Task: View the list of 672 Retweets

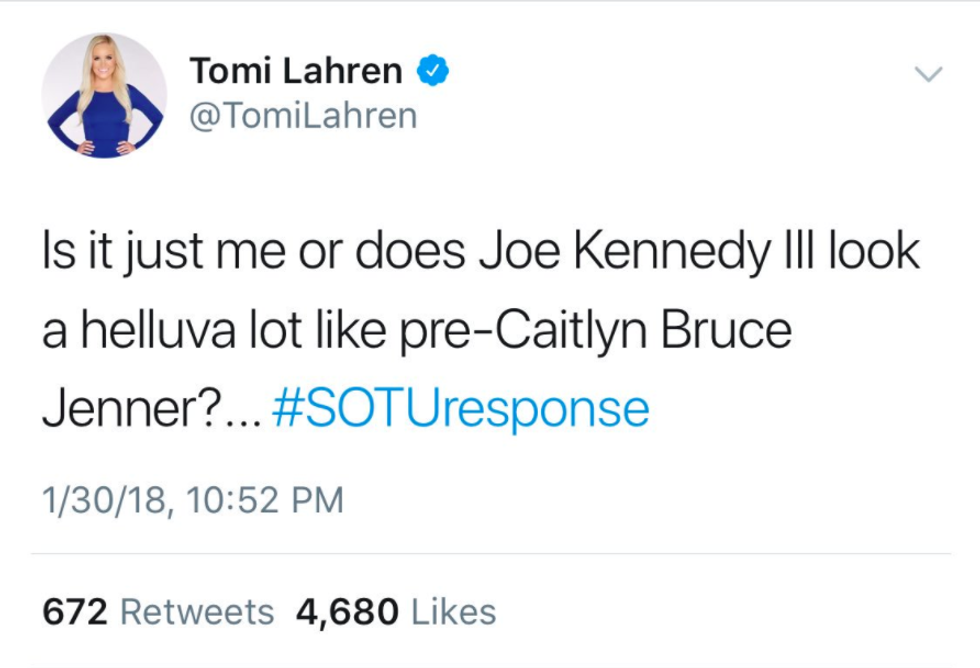Action: click(157, 611)
